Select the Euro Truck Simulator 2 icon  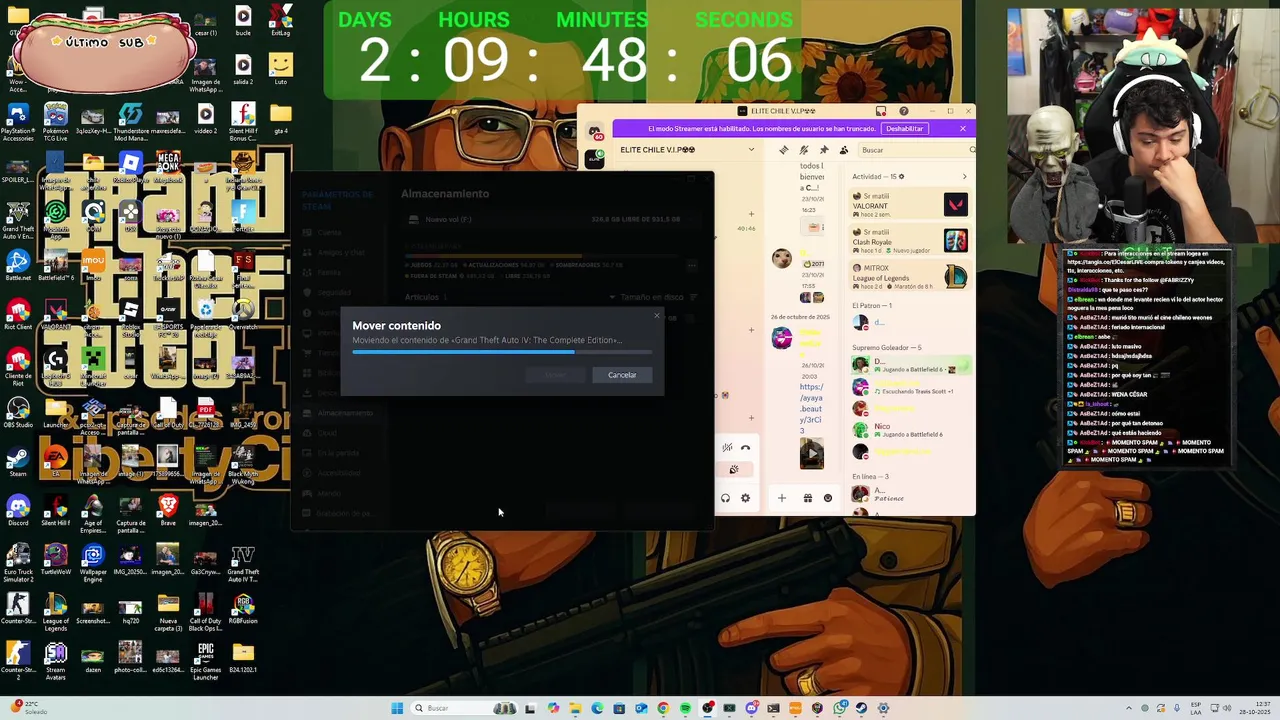[x=17, y=563]
